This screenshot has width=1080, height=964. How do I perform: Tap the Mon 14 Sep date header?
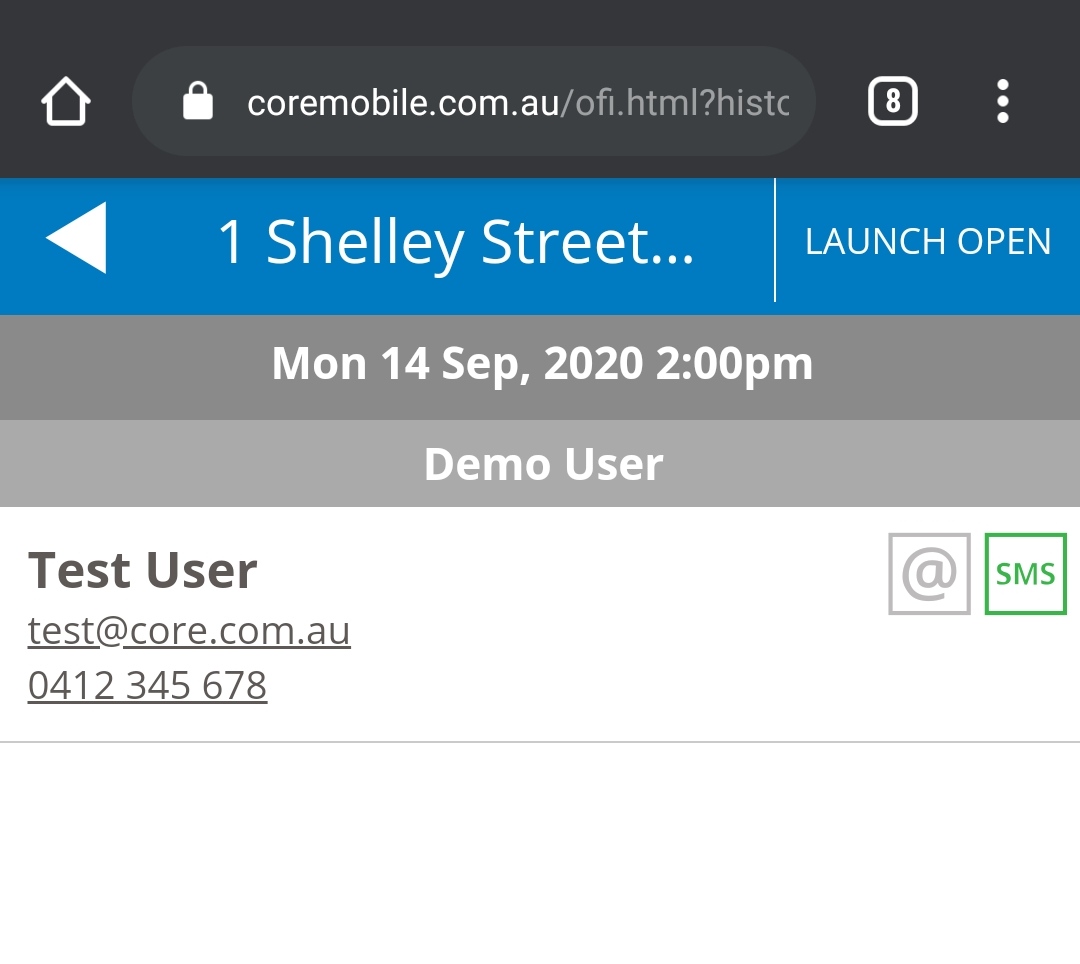pyautogui.click(x=542, y=365)
